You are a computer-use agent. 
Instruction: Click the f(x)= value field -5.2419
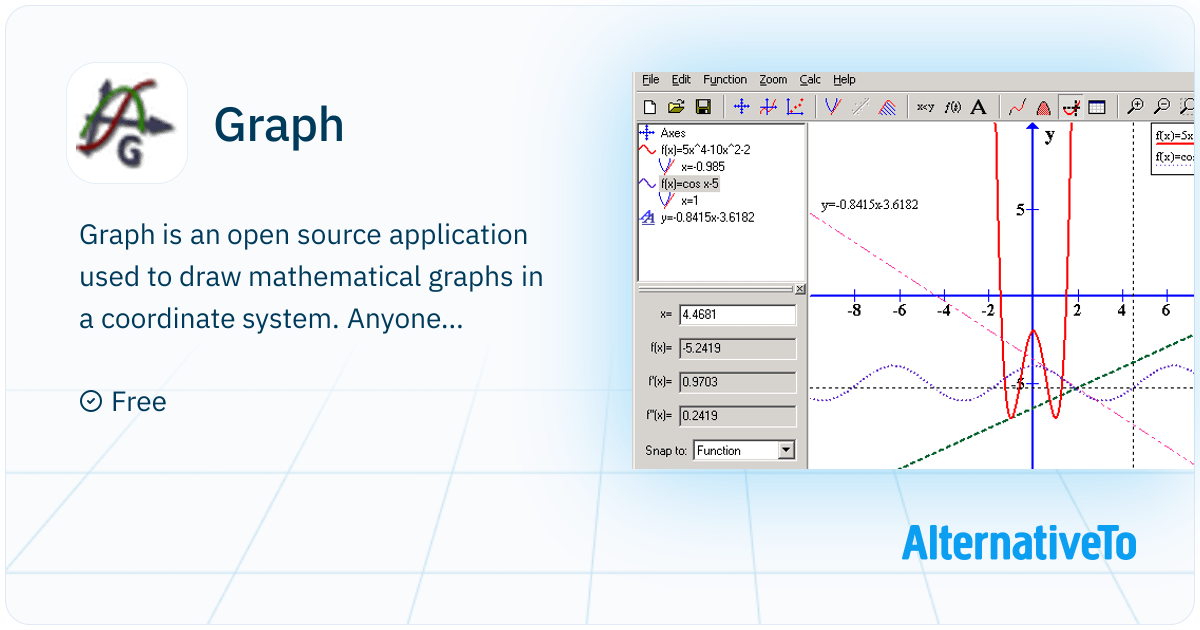click(x=737, y=349)
